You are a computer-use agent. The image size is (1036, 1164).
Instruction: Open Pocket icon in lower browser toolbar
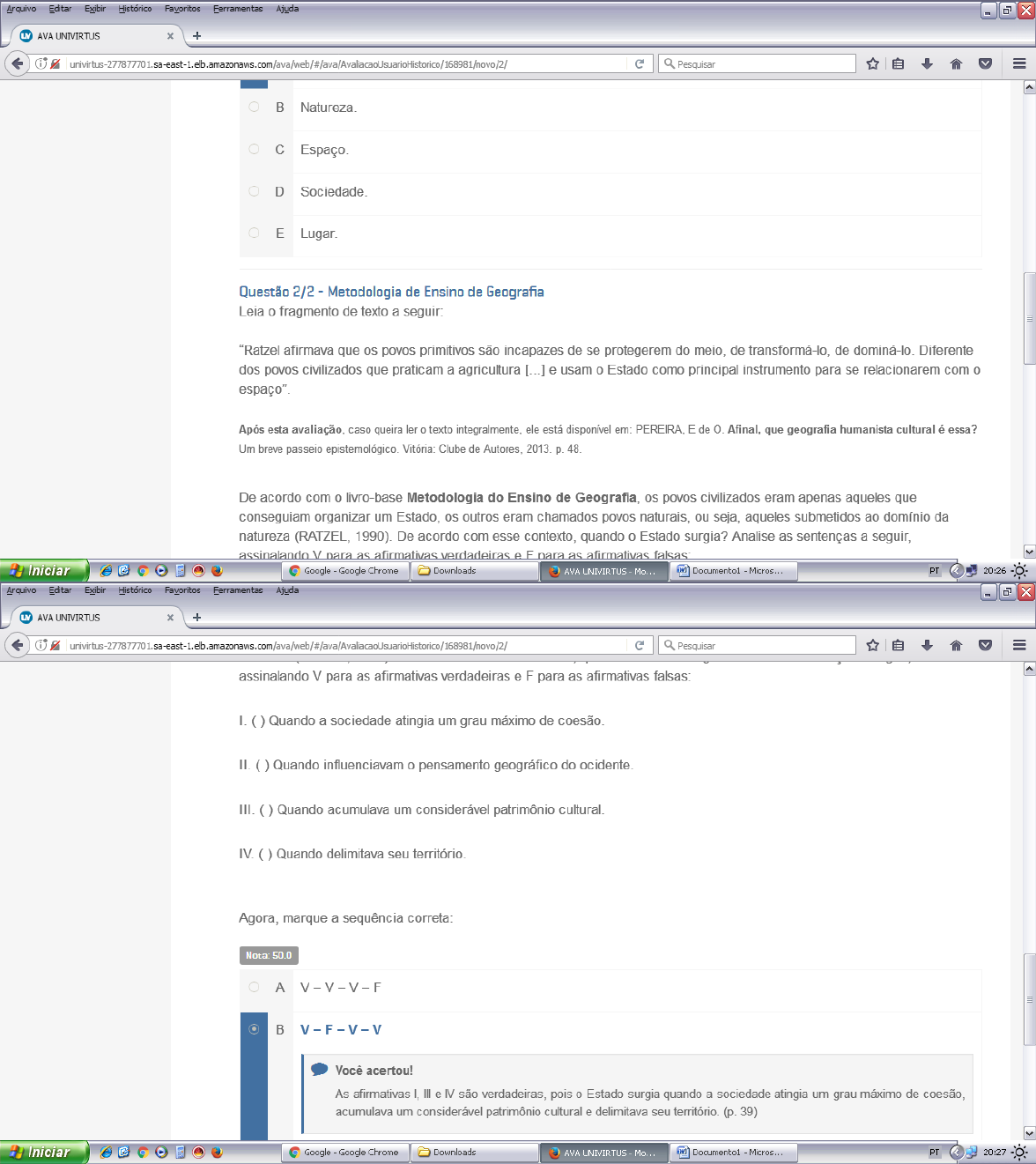pyautogui.click(x=985, y=645)
